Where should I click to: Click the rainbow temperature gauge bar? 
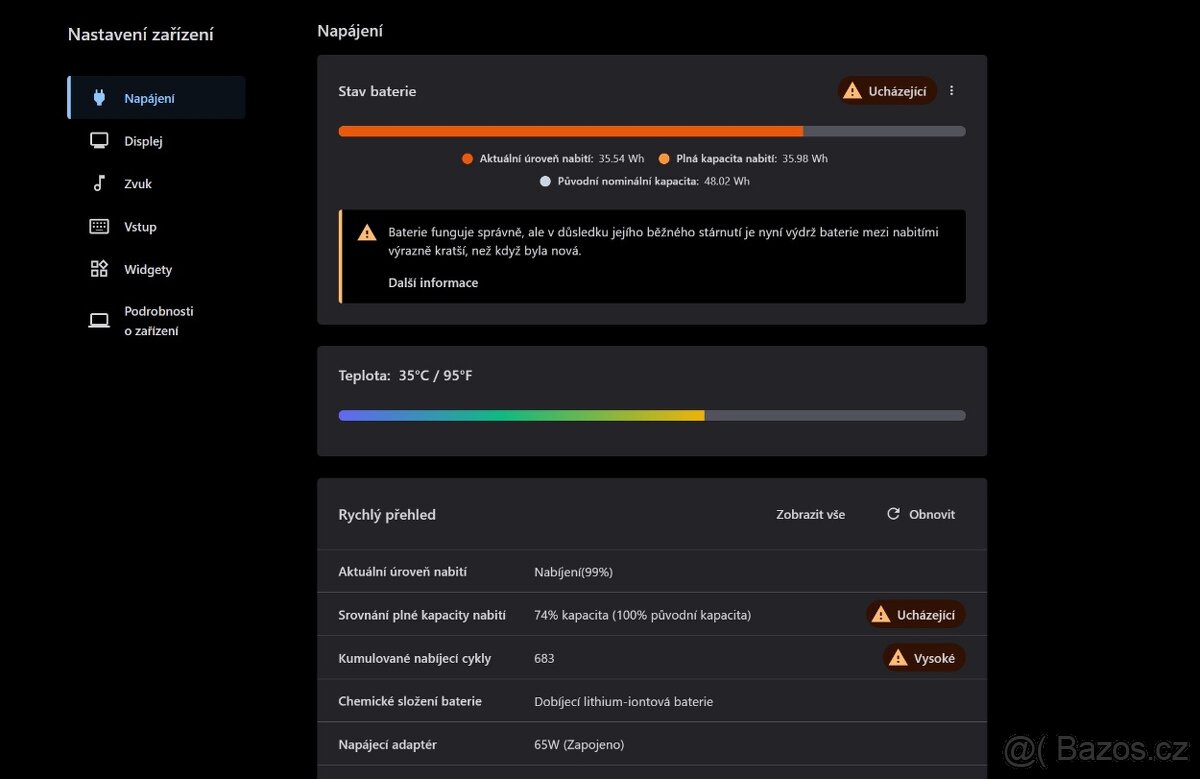521,415
